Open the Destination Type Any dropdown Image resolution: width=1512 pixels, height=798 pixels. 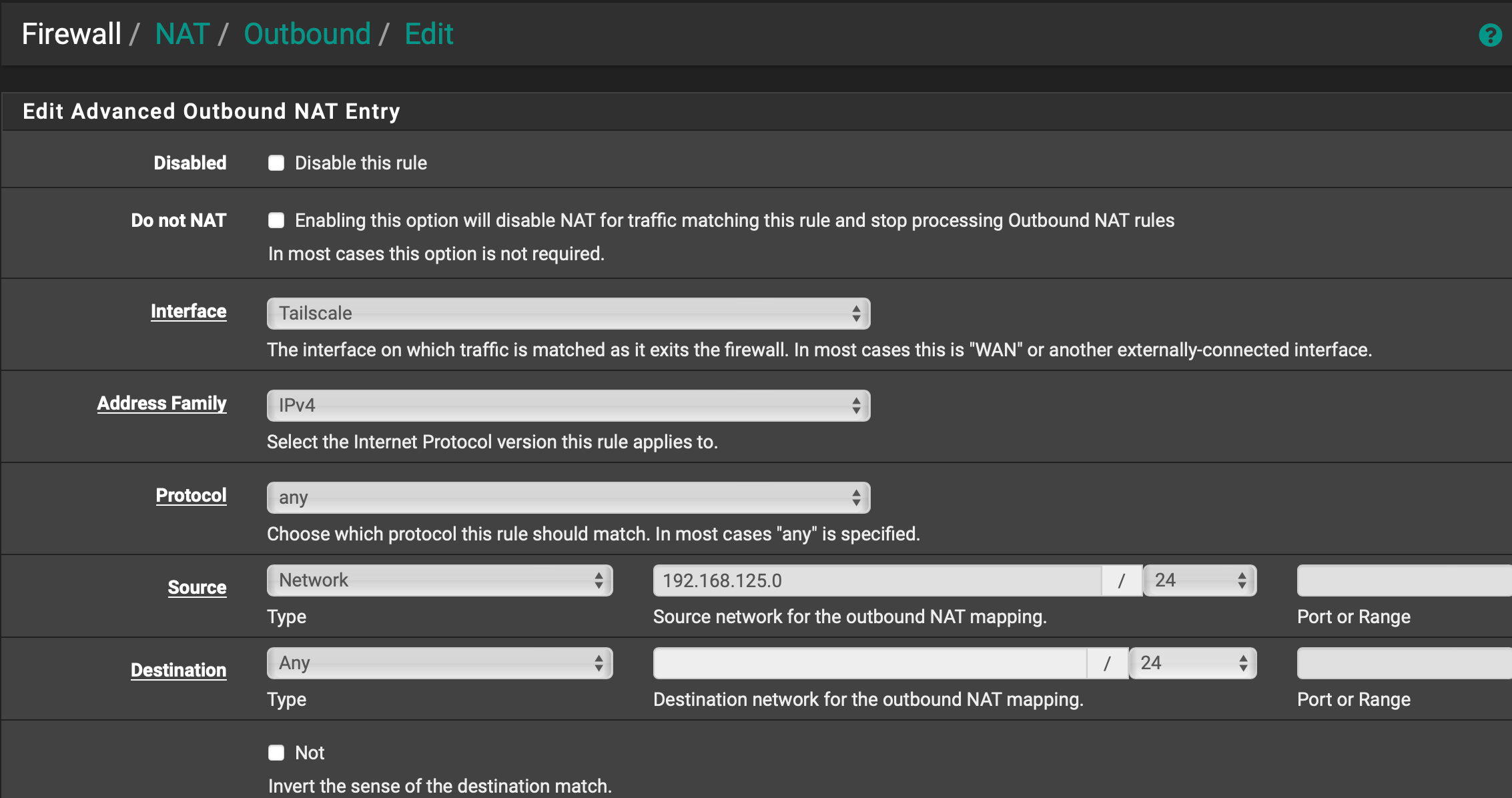coord(440,663)
